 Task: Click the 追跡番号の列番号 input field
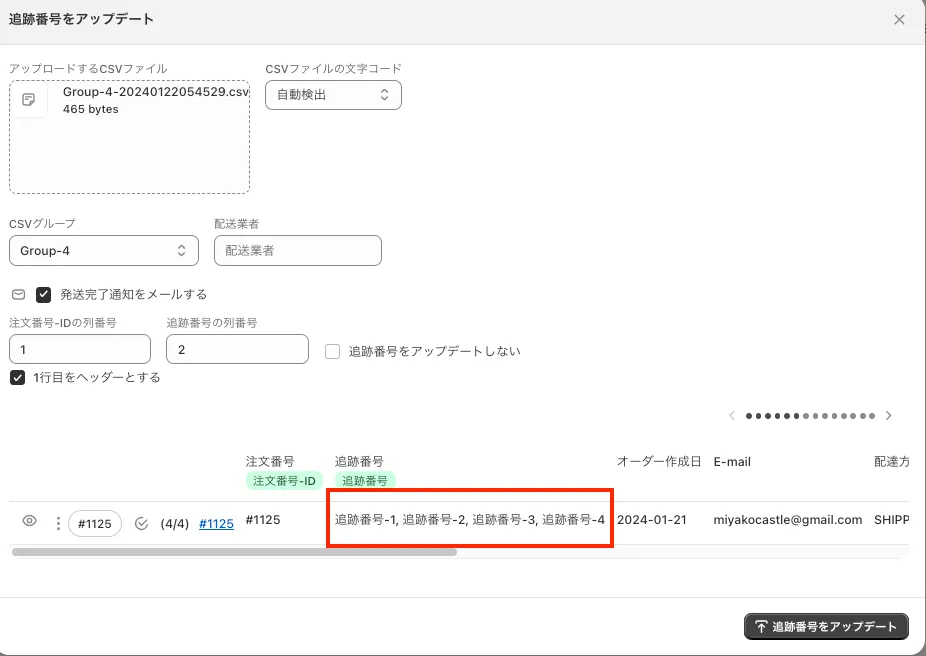[x=237, y=349]
